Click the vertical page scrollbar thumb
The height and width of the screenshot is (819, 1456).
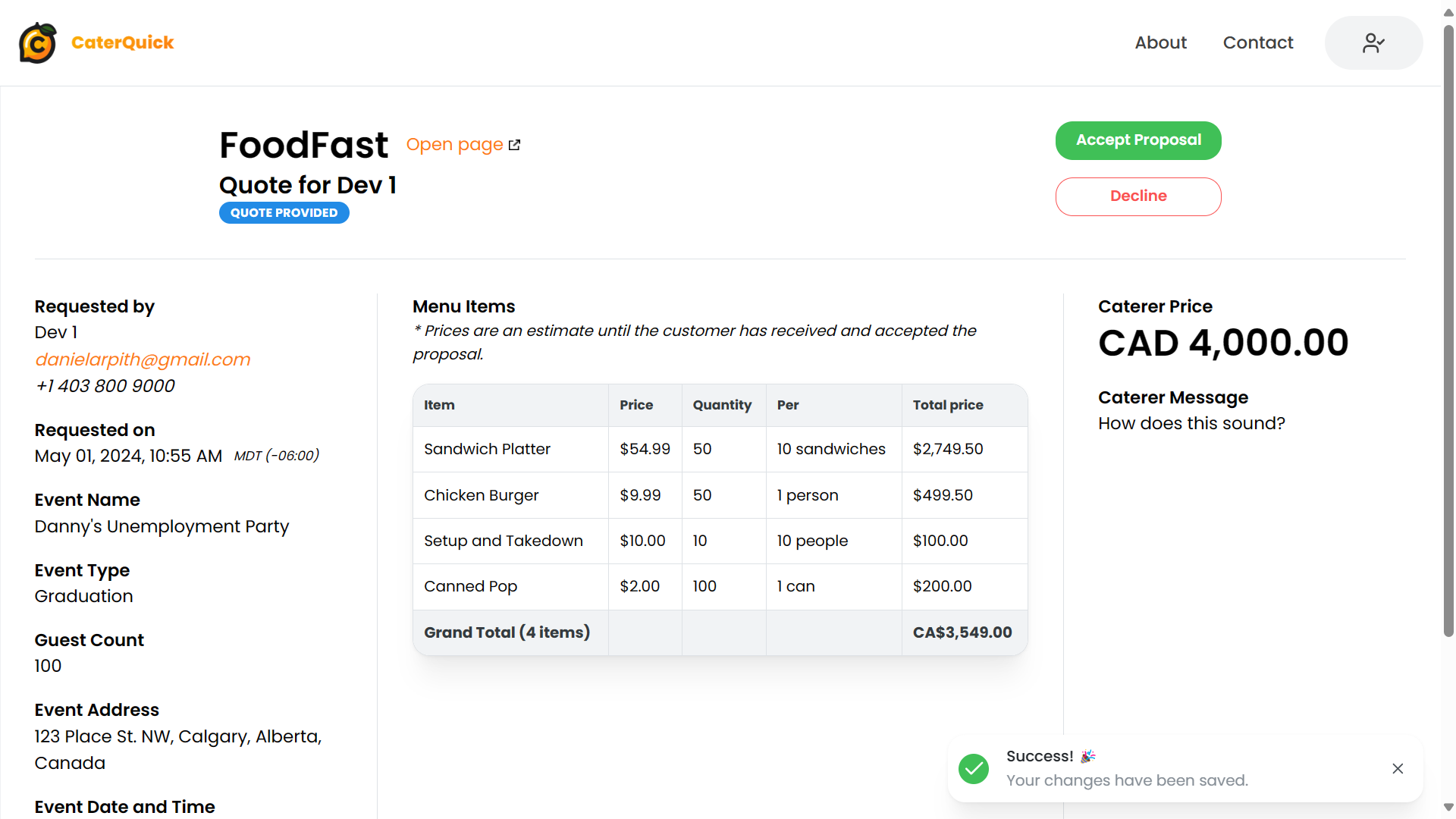tap(1448, 330)
